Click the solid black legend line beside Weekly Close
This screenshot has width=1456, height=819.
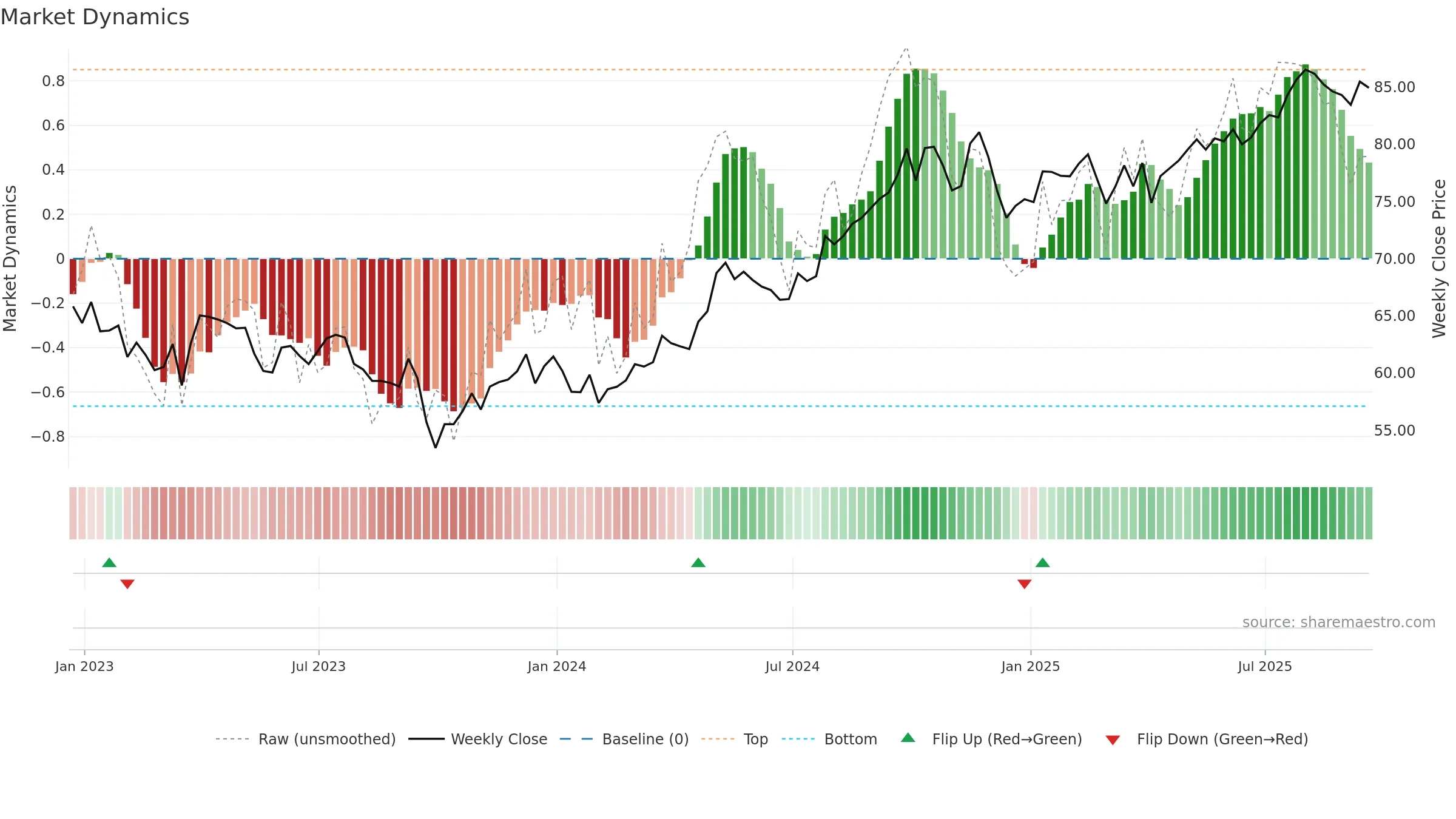click(426, 739)
